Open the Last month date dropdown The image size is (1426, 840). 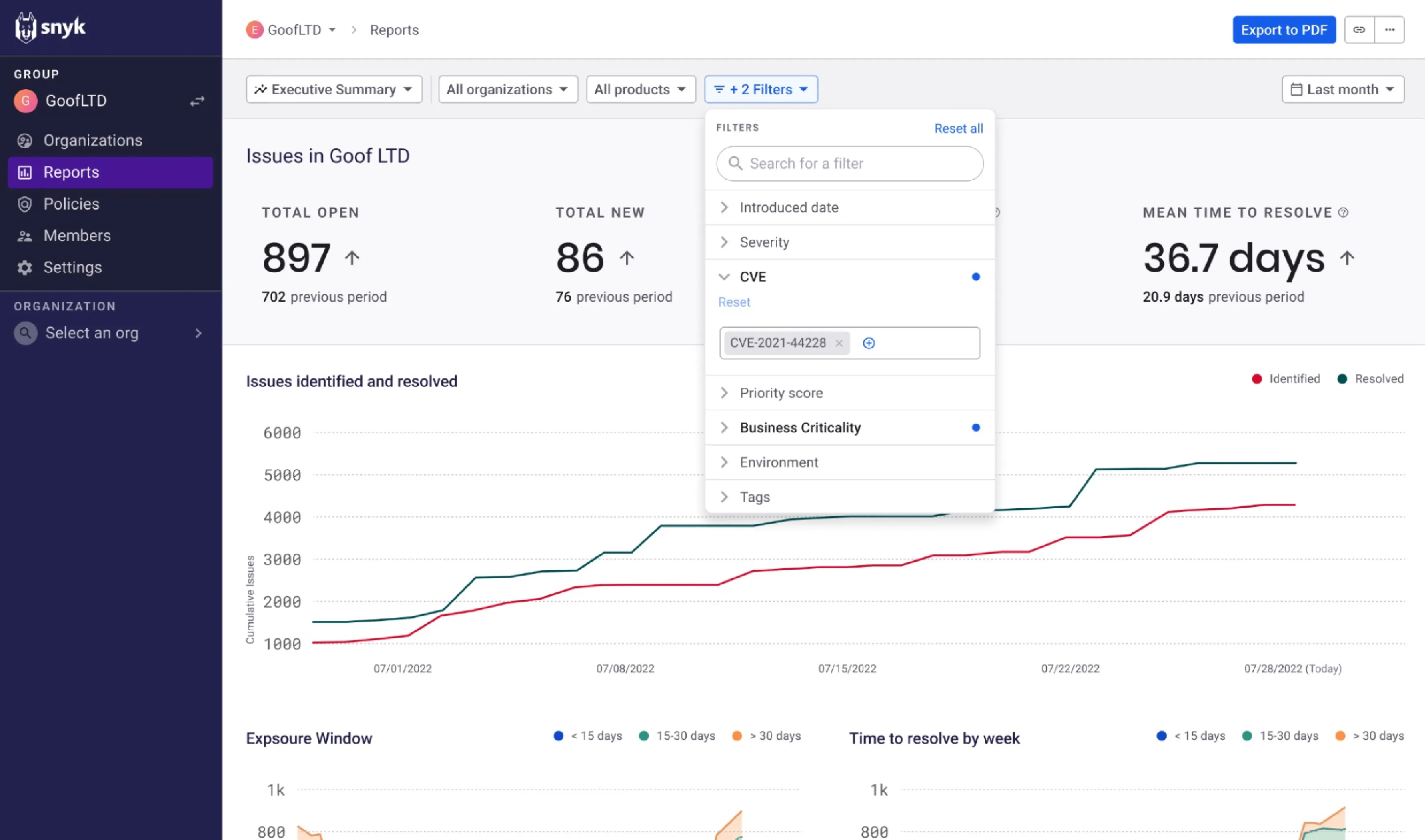pos(1342,90)
